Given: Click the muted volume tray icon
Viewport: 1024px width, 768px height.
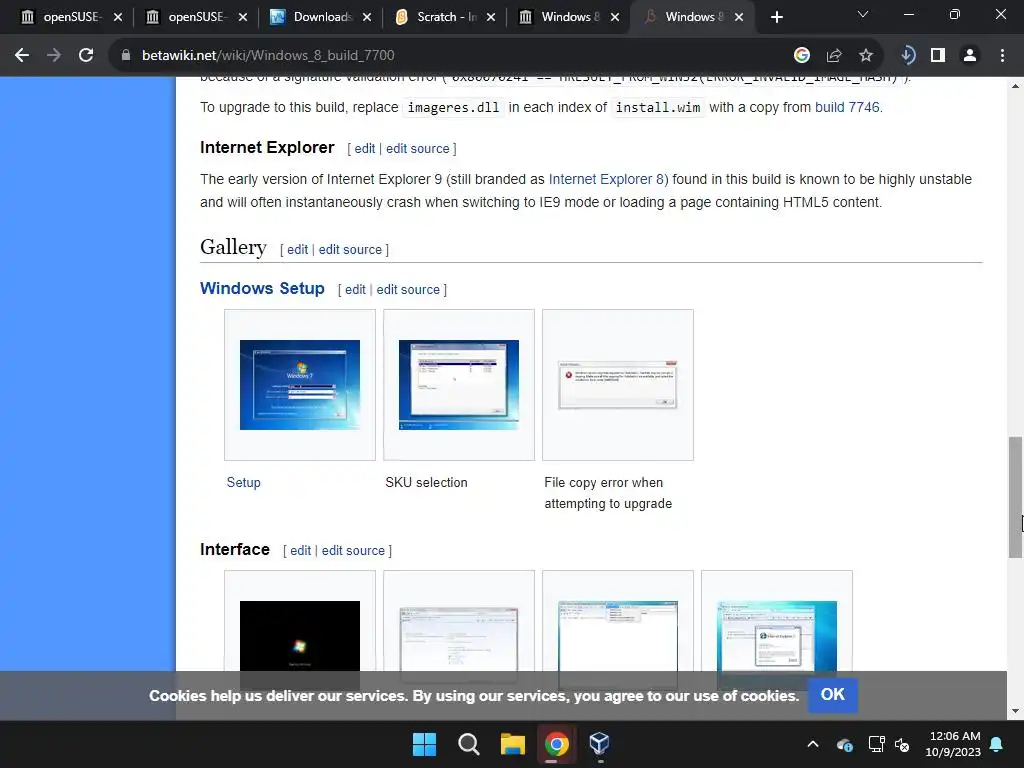Looking at the screenshot, I should click(902, 744).
